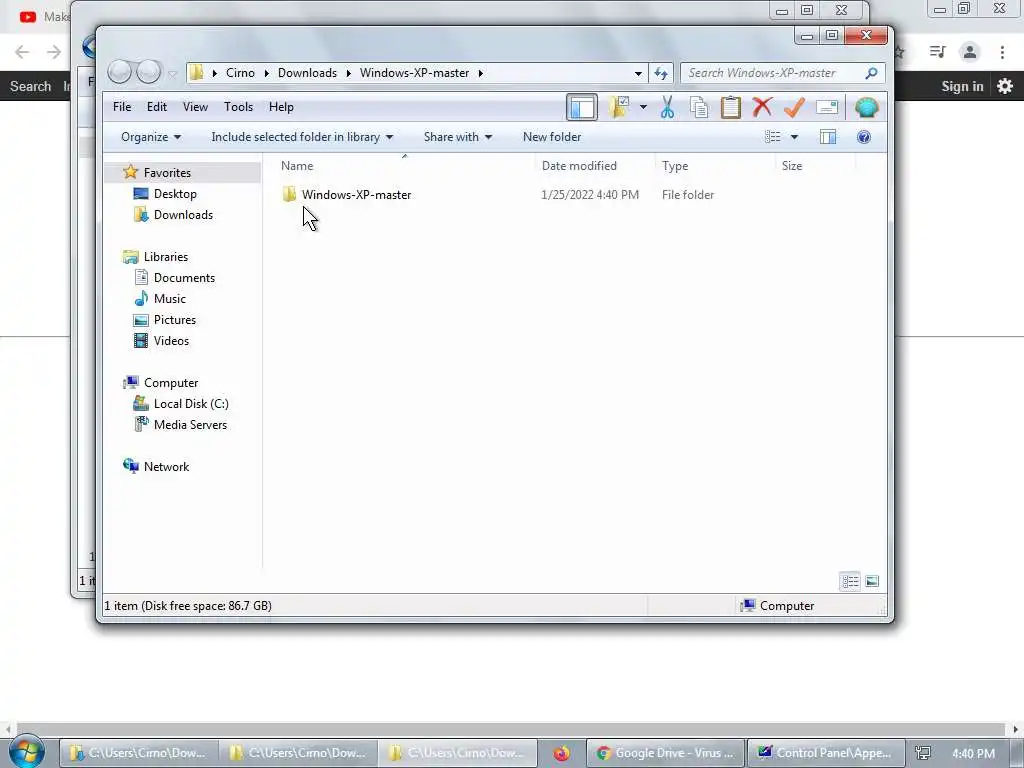The width and height of the screenshot is (1024, 768).
Task: Click the Paste clipboard icon
Action: pos(730,107)
